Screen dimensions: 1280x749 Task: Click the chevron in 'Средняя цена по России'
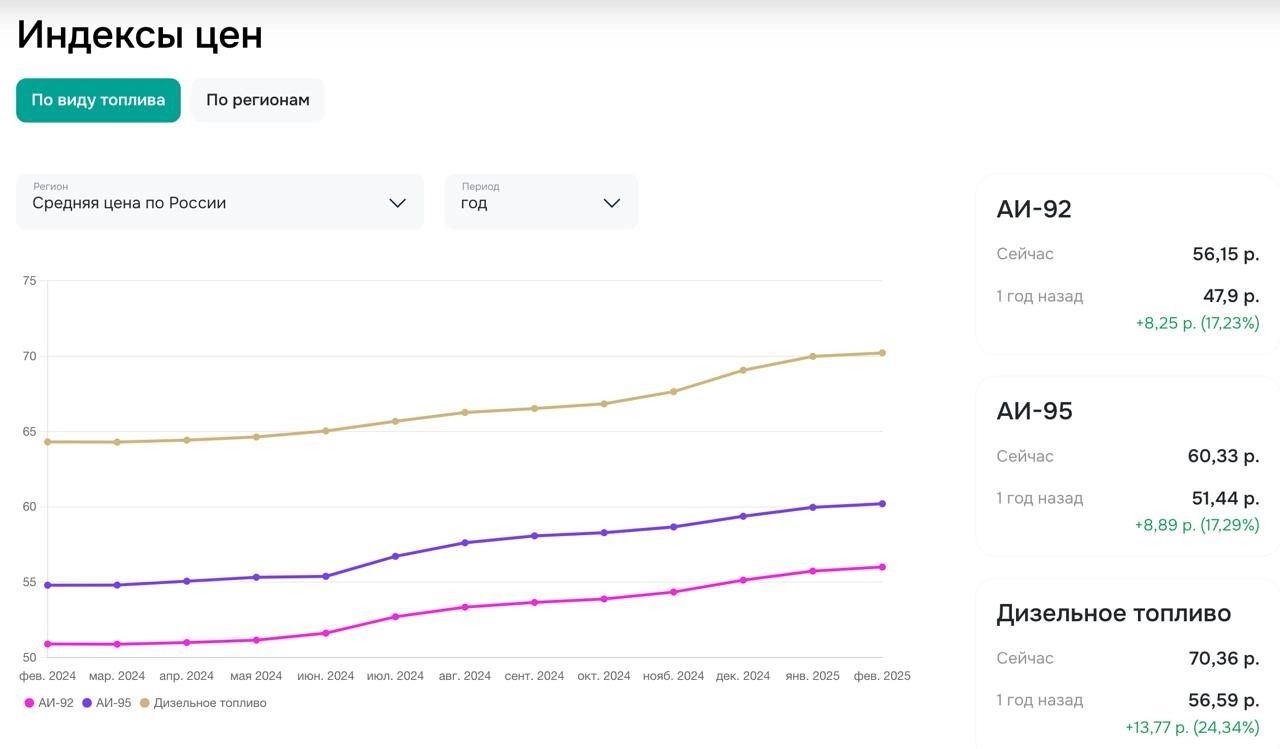point(397,203)
